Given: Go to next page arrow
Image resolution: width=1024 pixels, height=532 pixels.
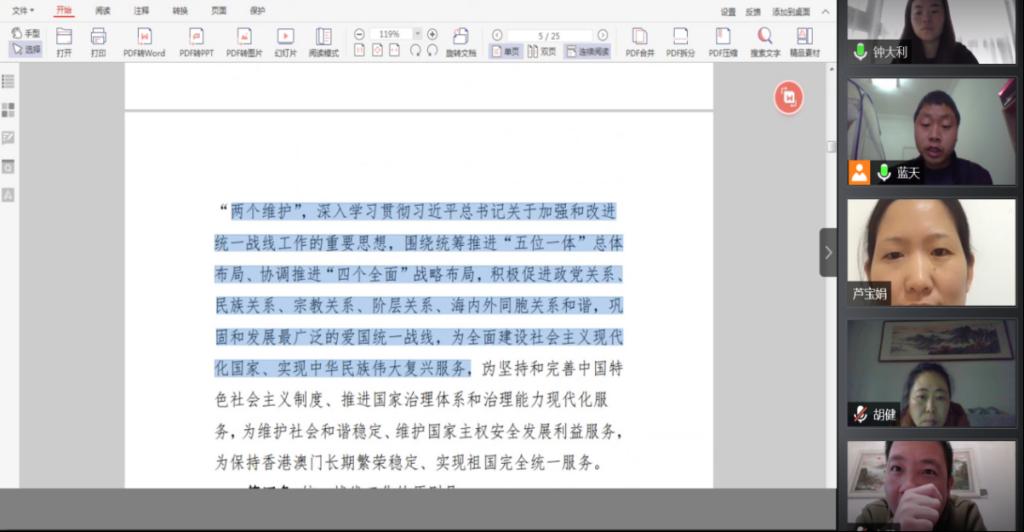Looking at the screenshot, I should point(603,35).
